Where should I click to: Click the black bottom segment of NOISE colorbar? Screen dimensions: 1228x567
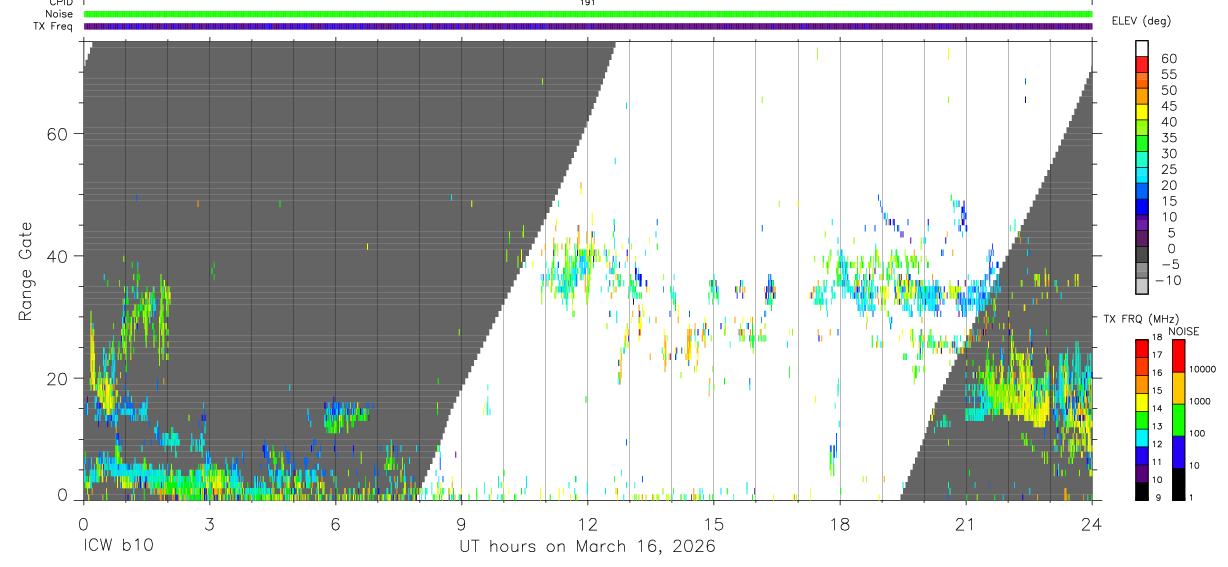pos(1177,484)
